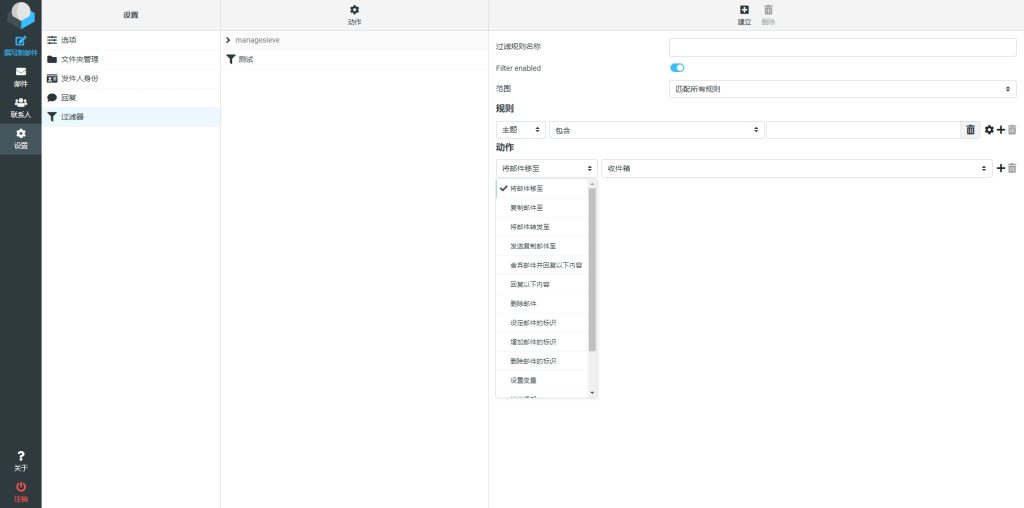Click the 删除 delete filter toolbar button
Image resolution: width=1024 pixels, height=508 pixels.
pos(768,15)
